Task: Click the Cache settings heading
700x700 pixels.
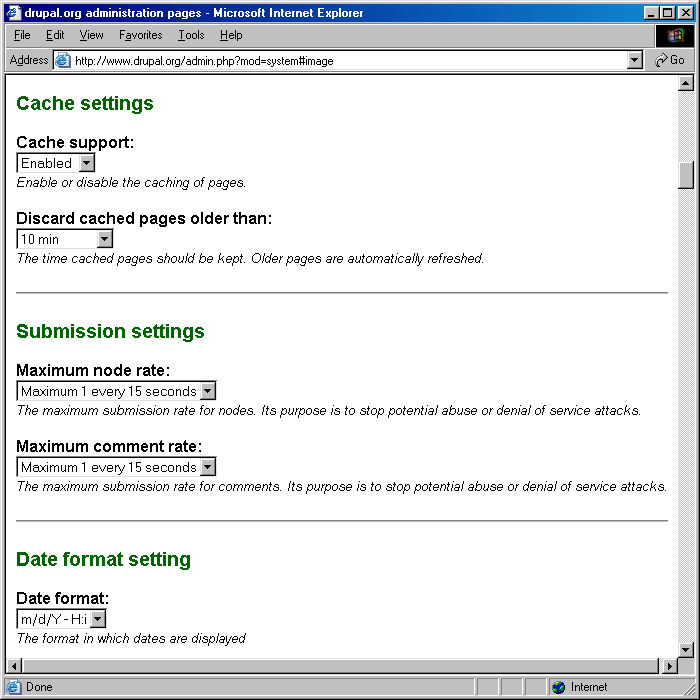Action: 85,104
